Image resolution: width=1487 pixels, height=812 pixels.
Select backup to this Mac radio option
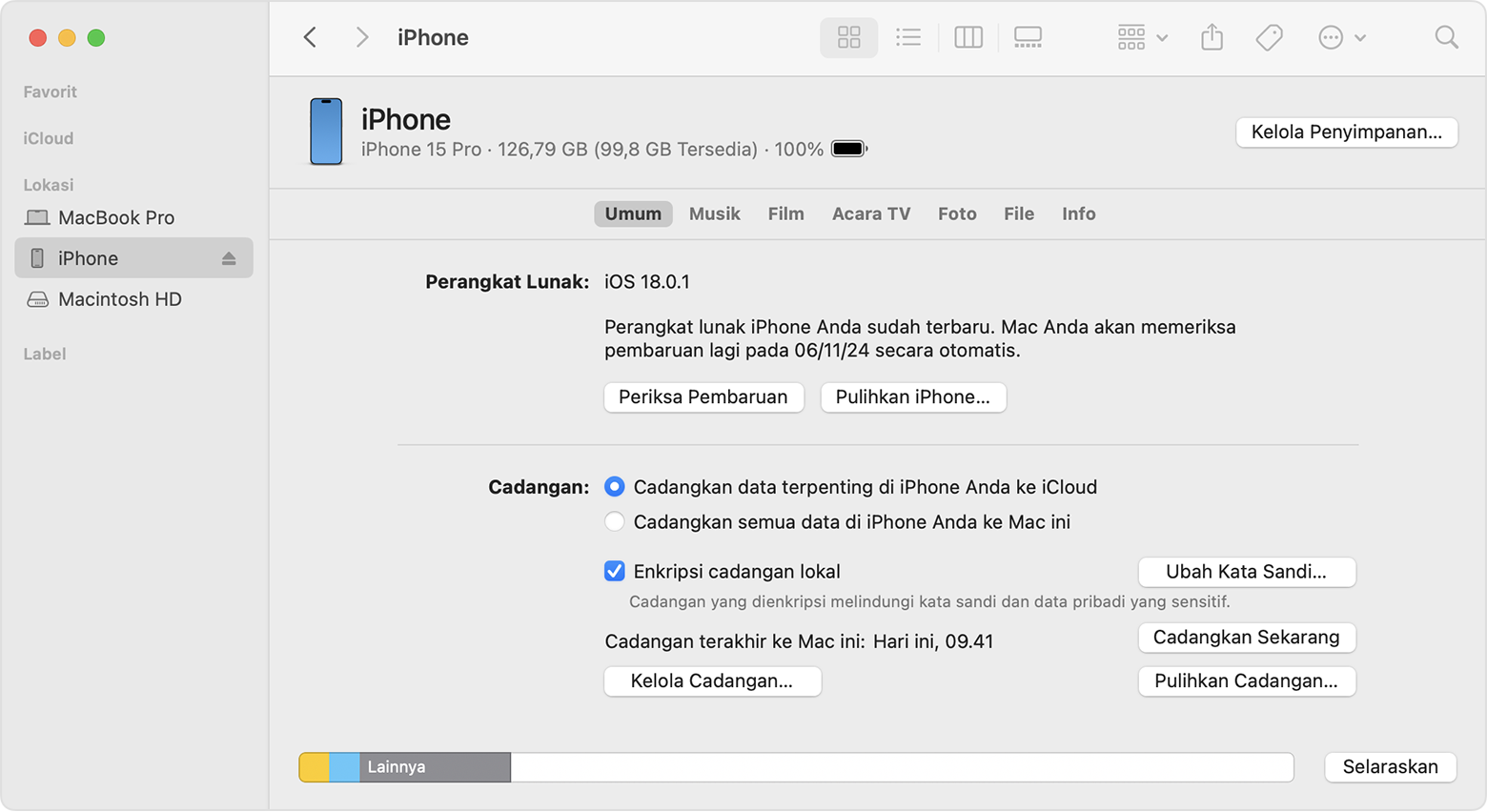615,522
